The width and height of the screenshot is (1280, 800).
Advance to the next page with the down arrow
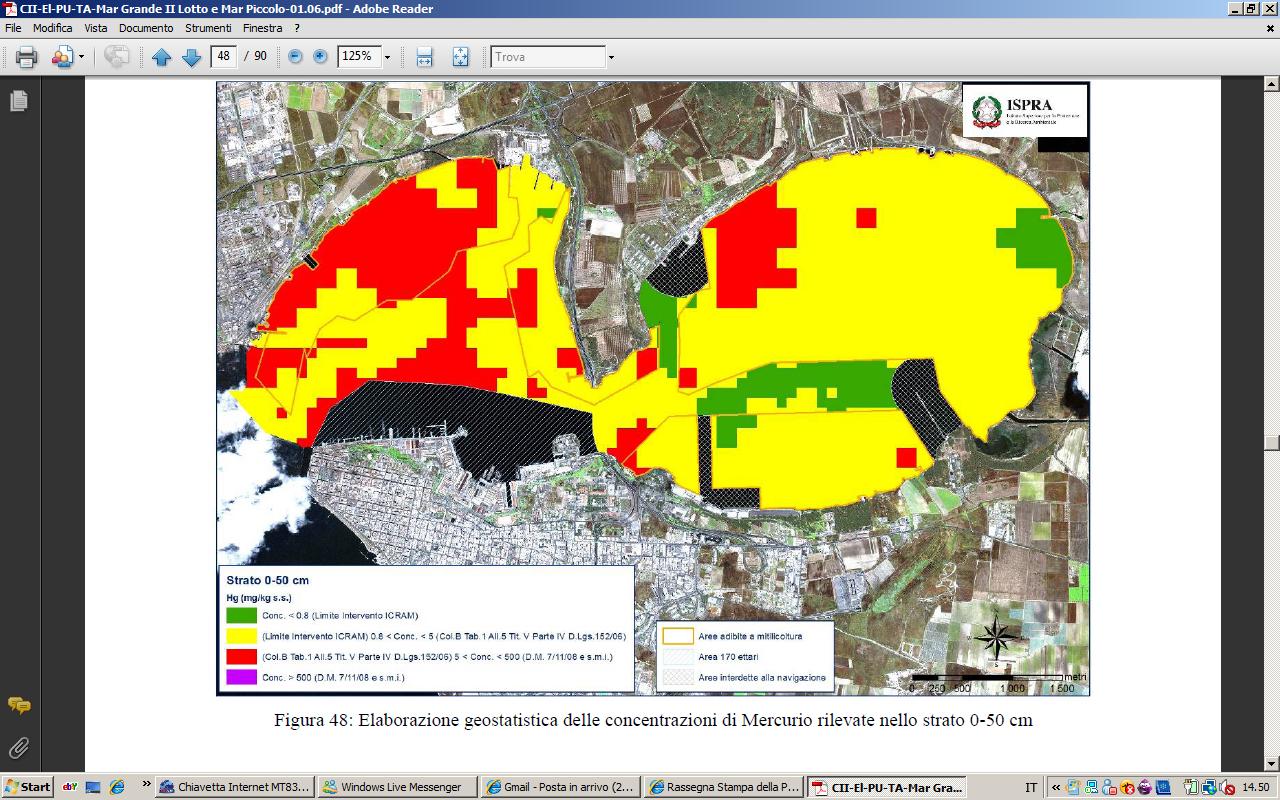click(x=191, y=57)
